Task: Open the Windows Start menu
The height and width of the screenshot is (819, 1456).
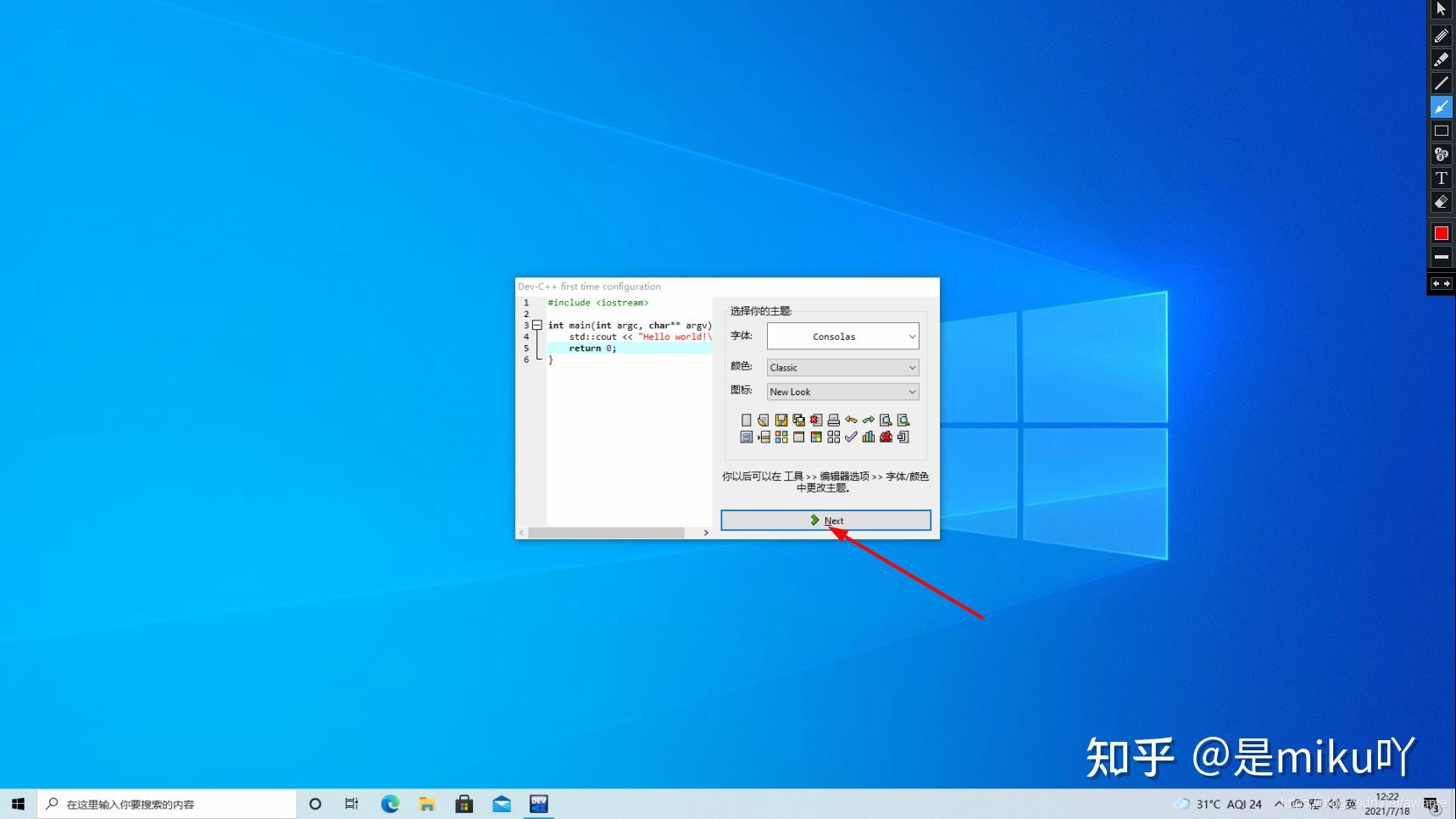Action: pyautogui.click(x=17, y=803)
